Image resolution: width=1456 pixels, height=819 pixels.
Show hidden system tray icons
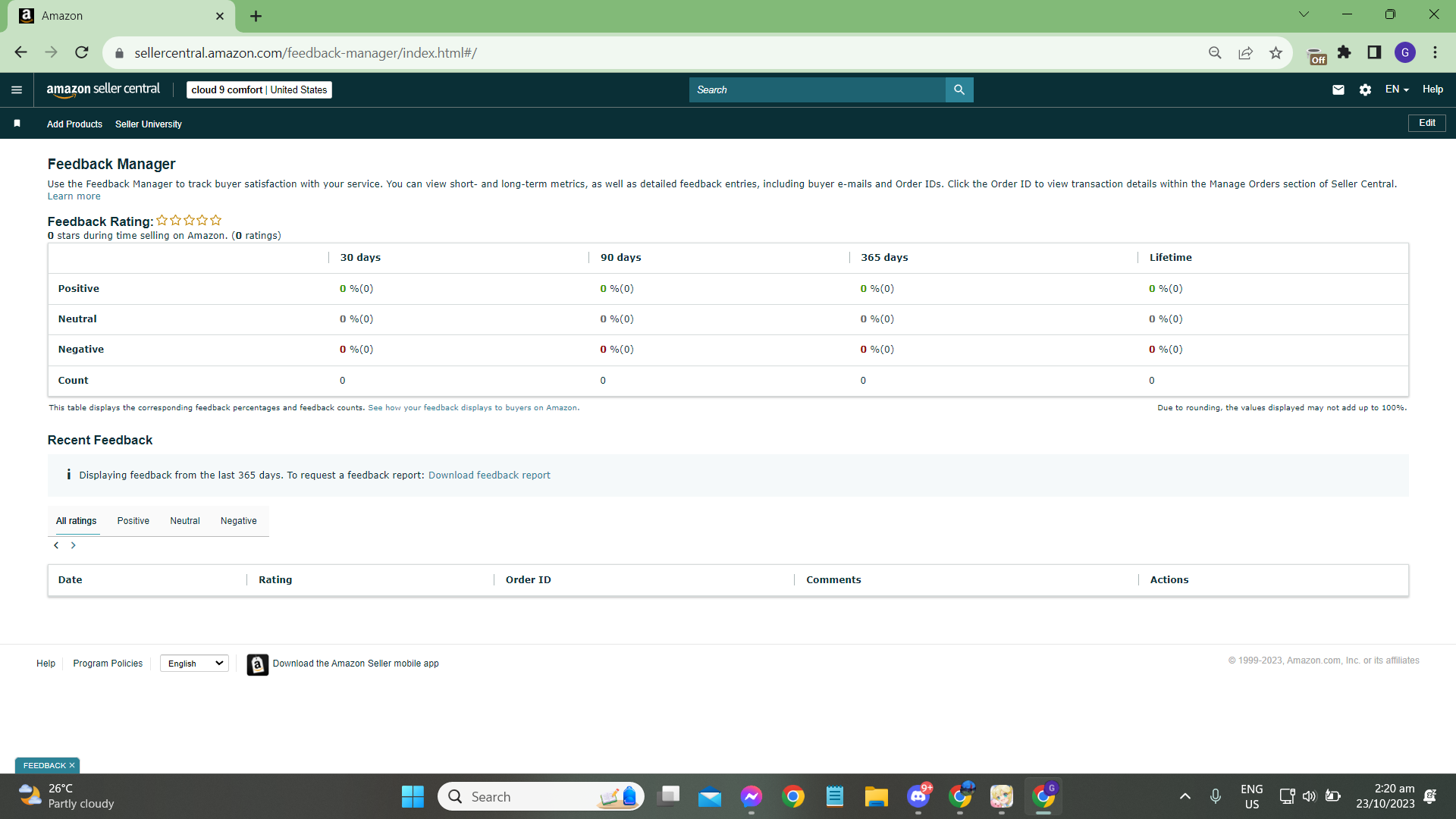pos(1185,796)
